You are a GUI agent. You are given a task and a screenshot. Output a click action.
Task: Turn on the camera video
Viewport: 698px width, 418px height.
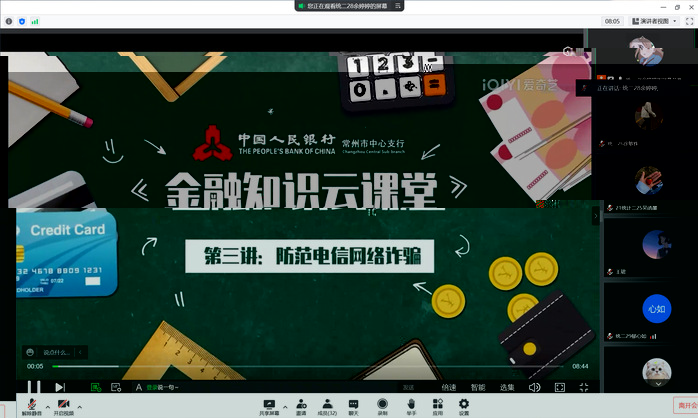[64, 406]
